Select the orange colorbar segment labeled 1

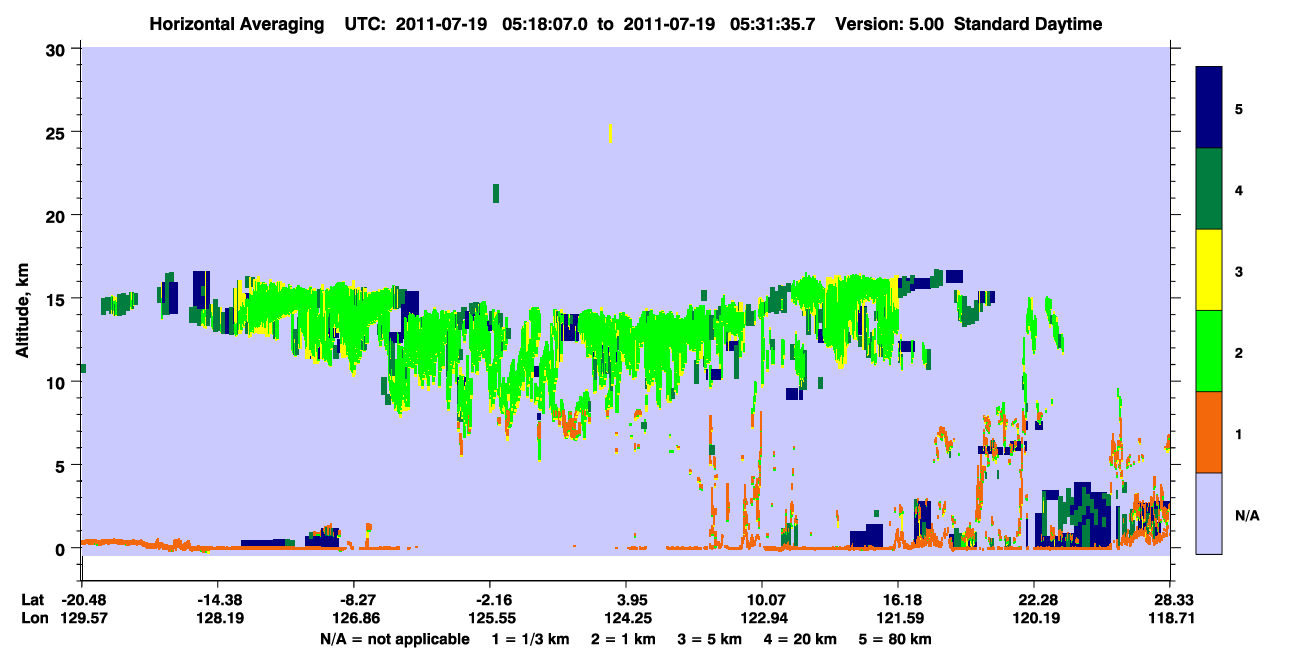[x=1209, y=432]
